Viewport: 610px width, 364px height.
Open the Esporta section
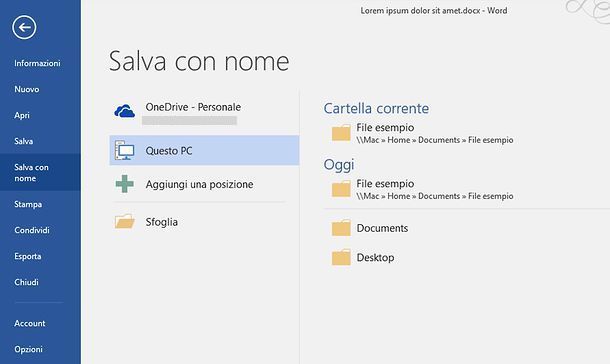[x=28, y=256]
